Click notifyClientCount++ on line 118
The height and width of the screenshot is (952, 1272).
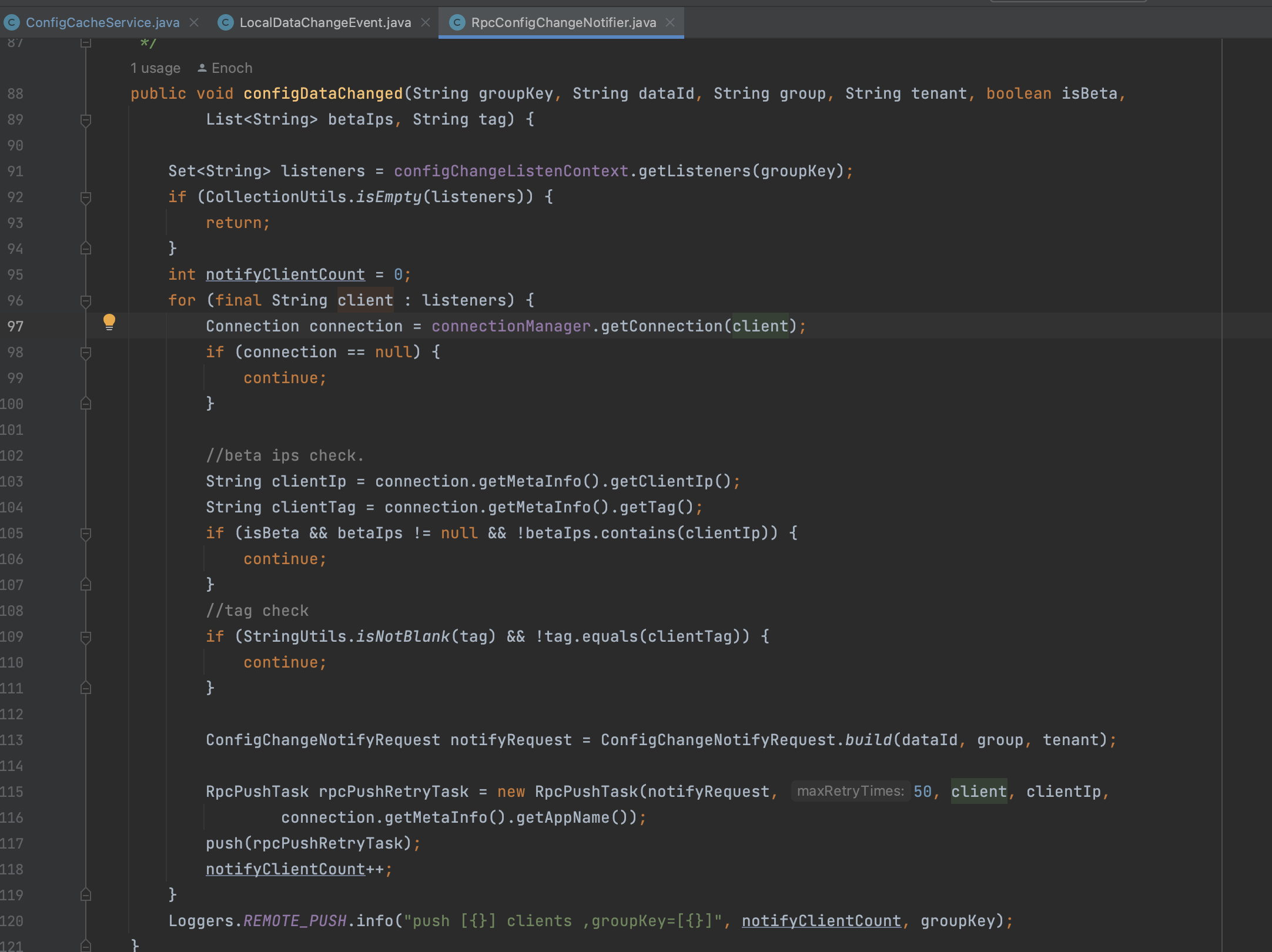pyautogui.click(x=294, y=869)
